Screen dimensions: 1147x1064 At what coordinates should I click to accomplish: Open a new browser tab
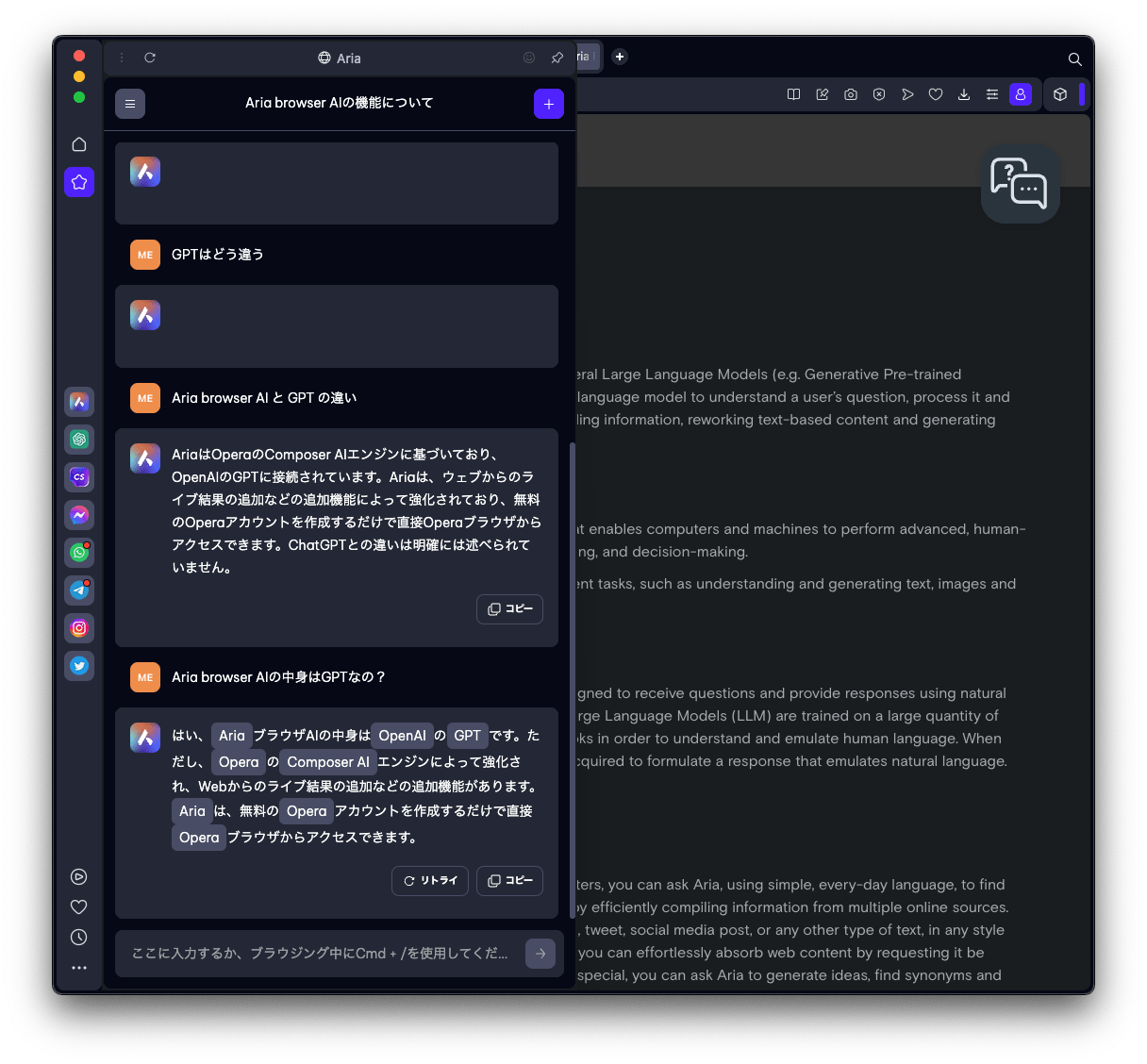(x=620, y=57)
